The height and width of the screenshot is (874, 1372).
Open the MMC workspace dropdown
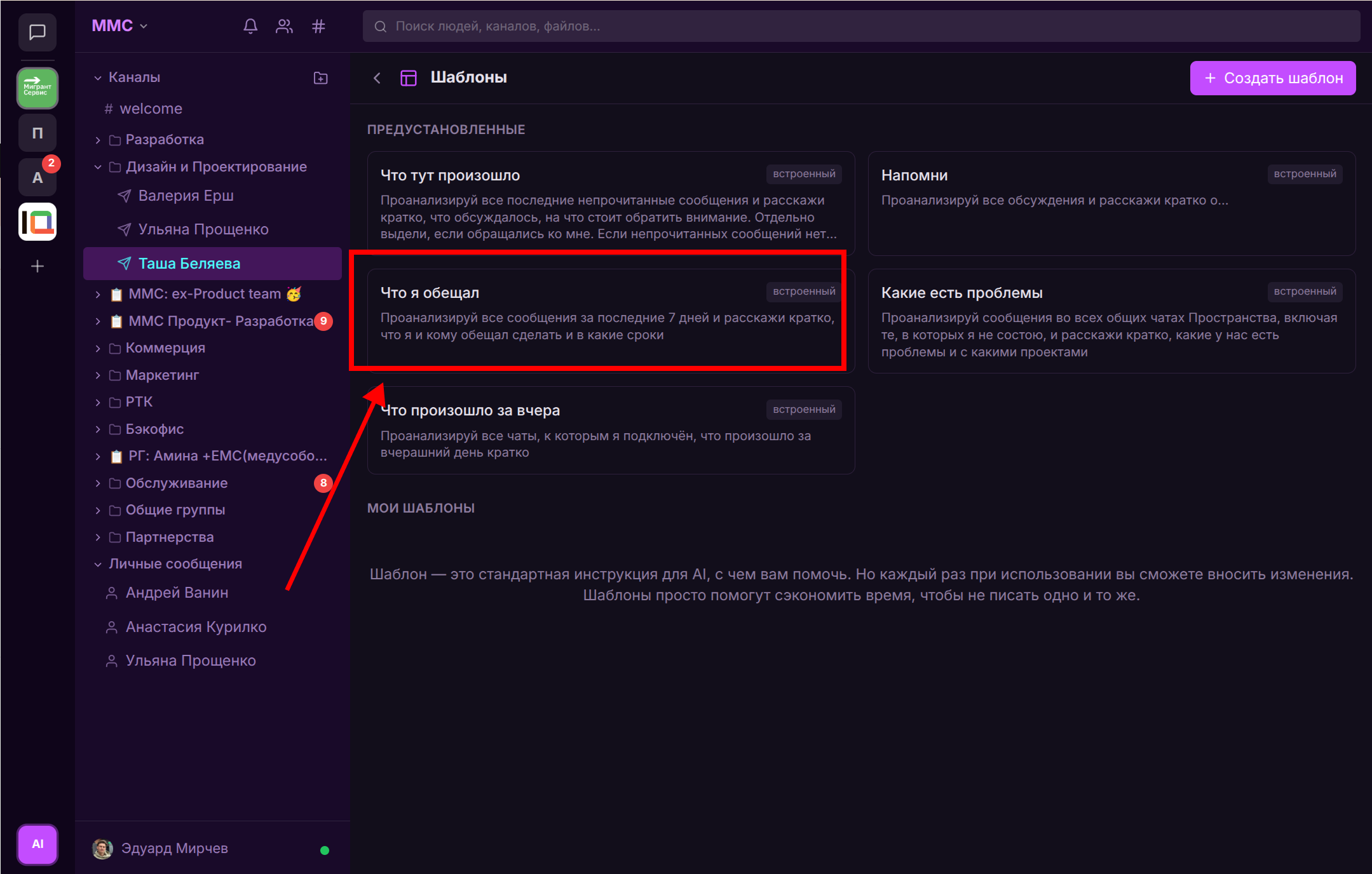pyautogui.click(x=119, y=26)
